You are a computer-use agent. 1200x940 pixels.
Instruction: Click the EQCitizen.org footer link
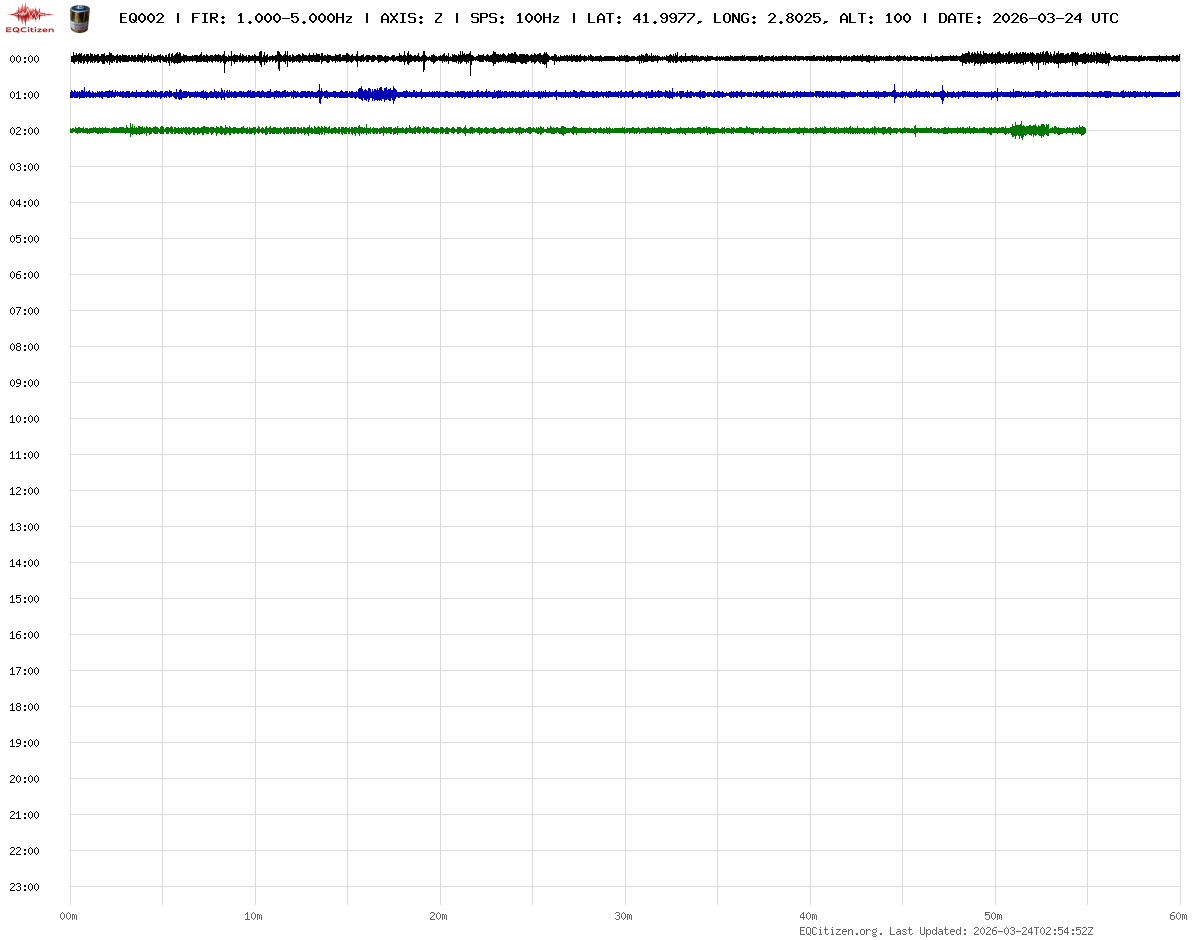pyautogui.click(x=840, y=931)
